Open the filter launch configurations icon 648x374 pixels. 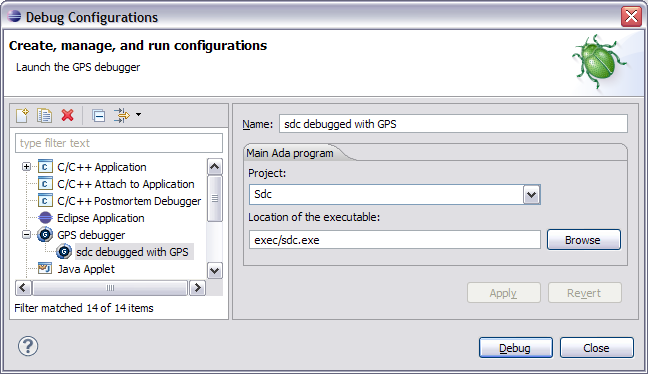[x=122, y=115]
